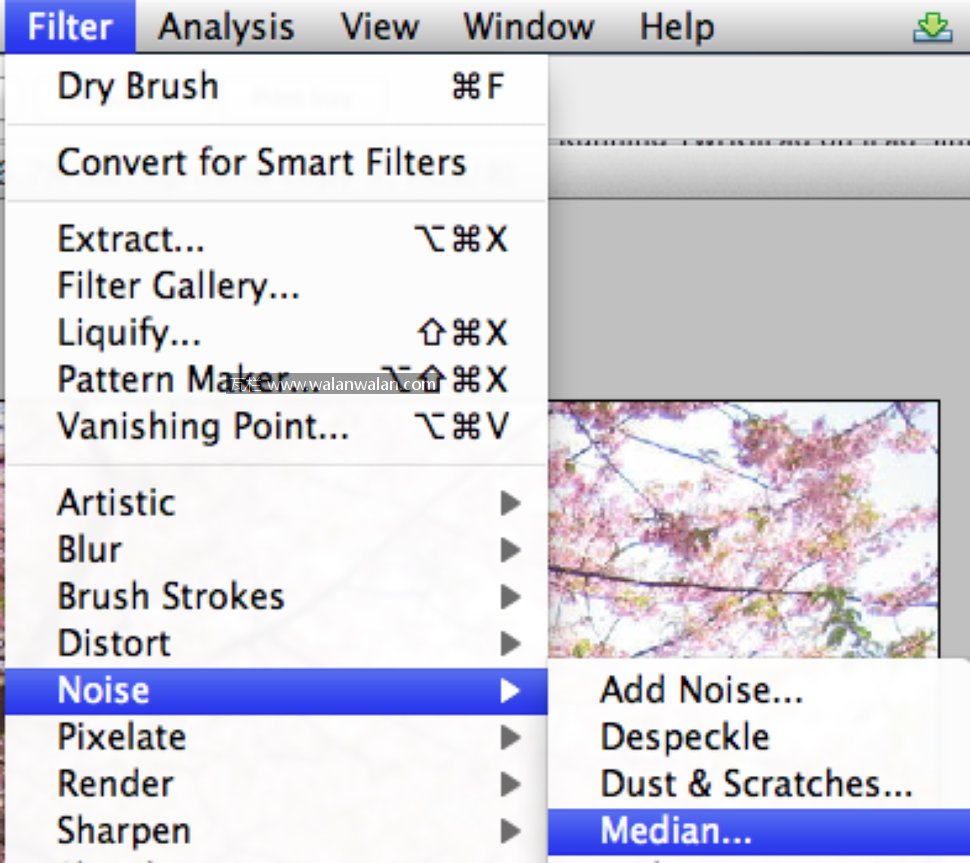Choose Convert for Smart Filters

[262, 162]
